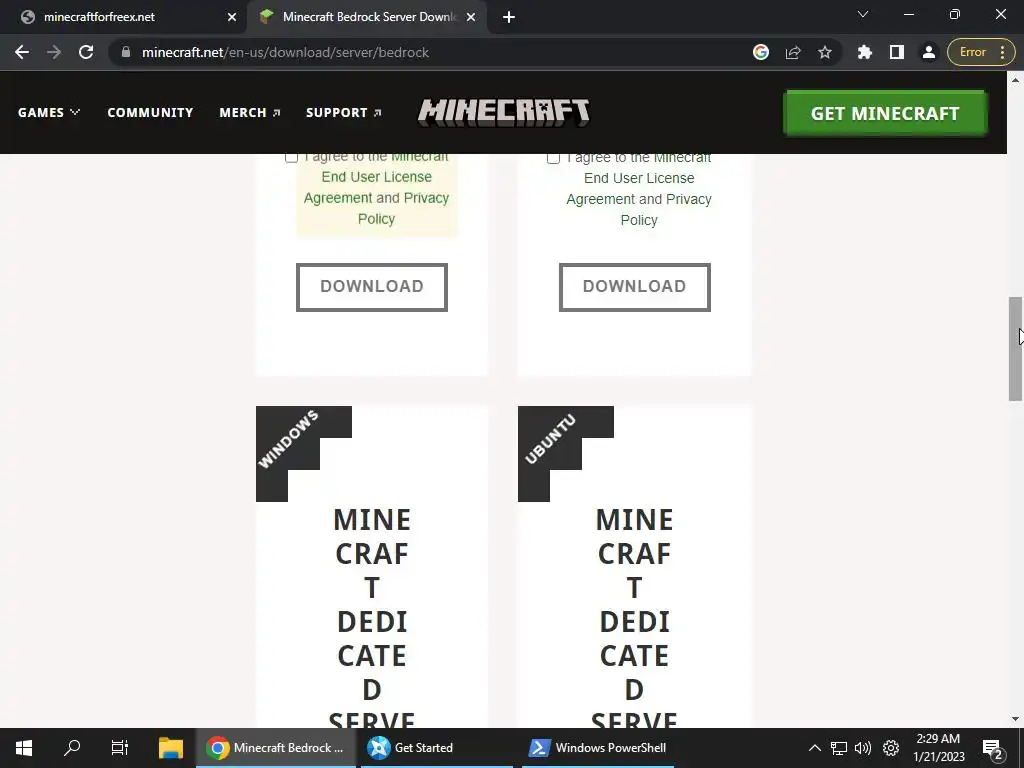Open the SUPPORT external link
Image resolution: width=1024 pixels, height=768 pixels.
(344, 112)
